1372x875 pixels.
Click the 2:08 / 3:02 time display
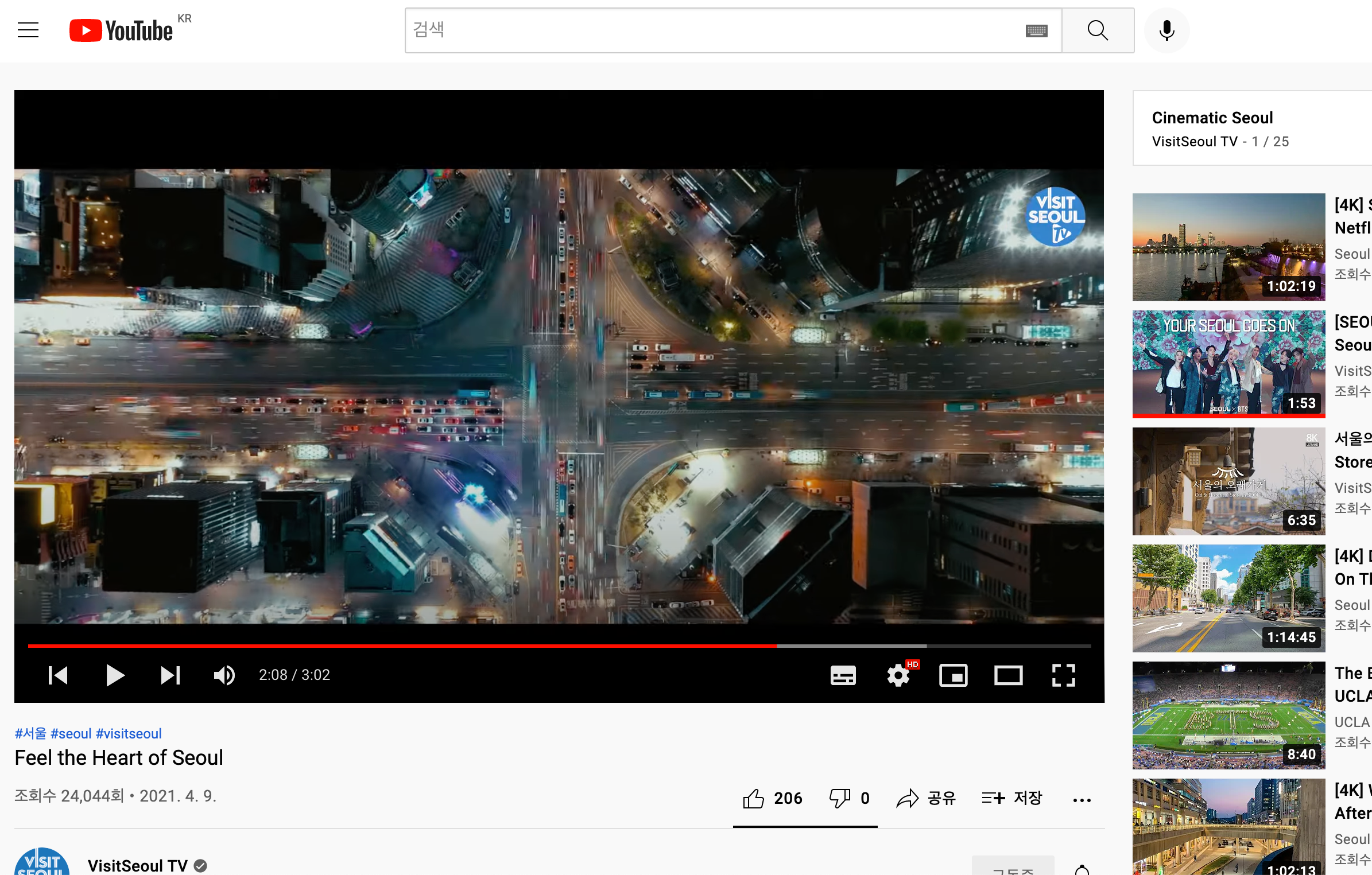click(x=294, y=675)
